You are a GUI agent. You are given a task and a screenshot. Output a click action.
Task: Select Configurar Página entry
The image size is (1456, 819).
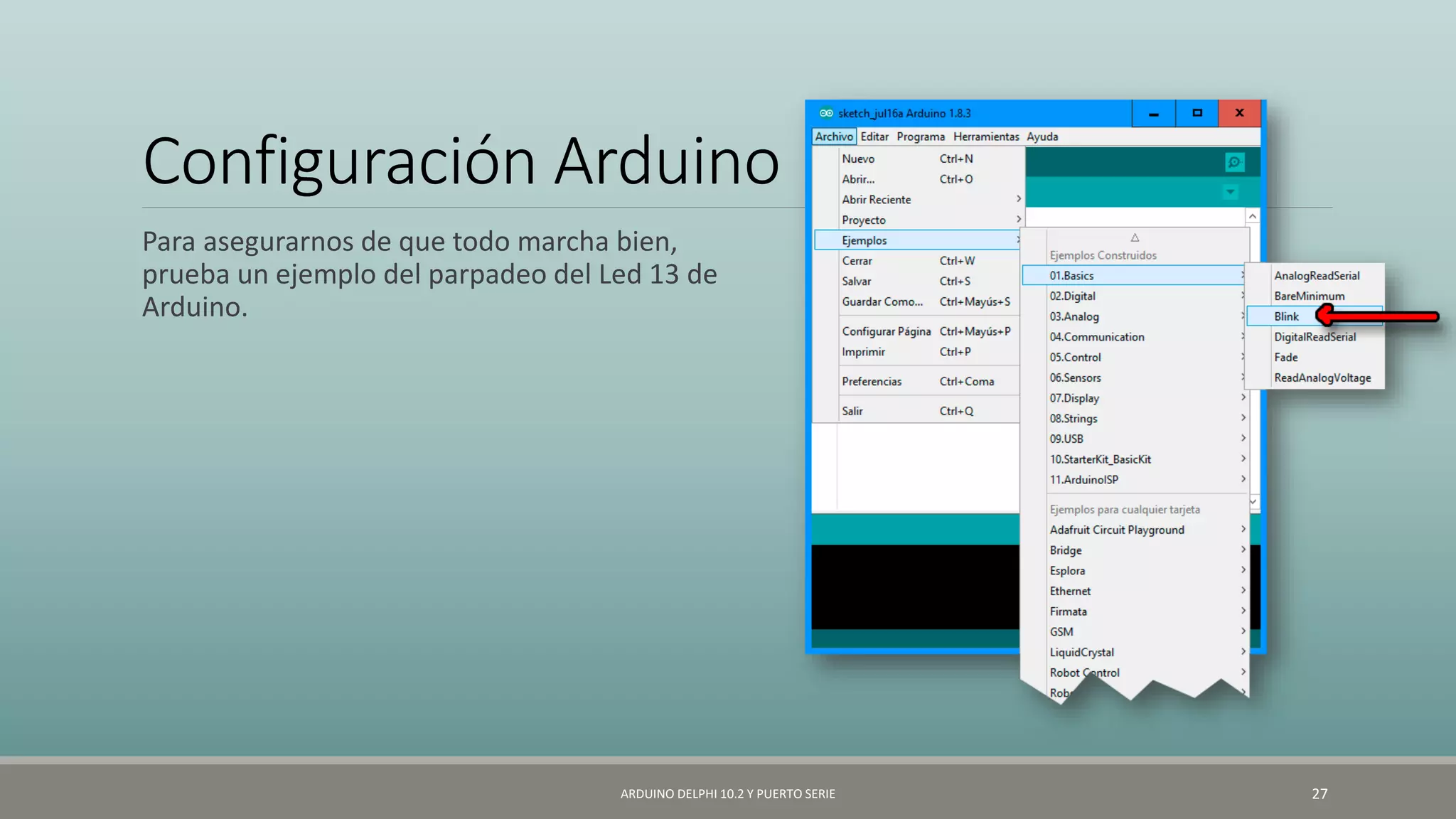917,331
